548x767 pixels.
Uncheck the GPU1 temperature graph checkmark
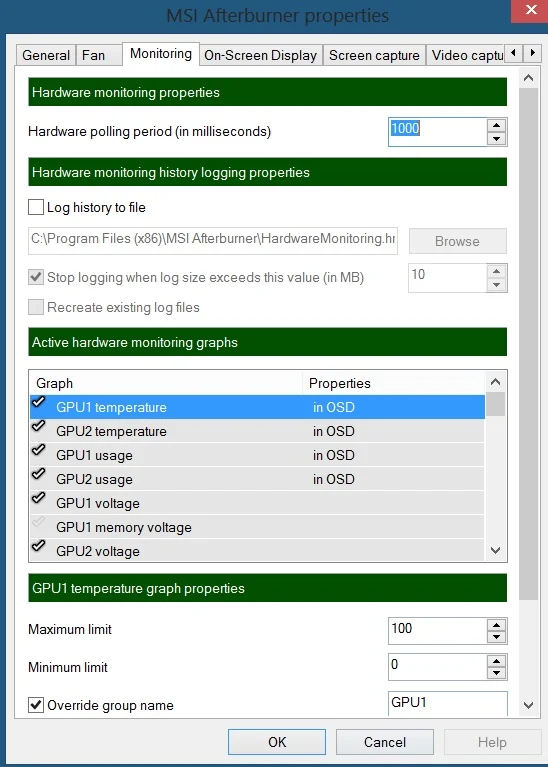39,402
